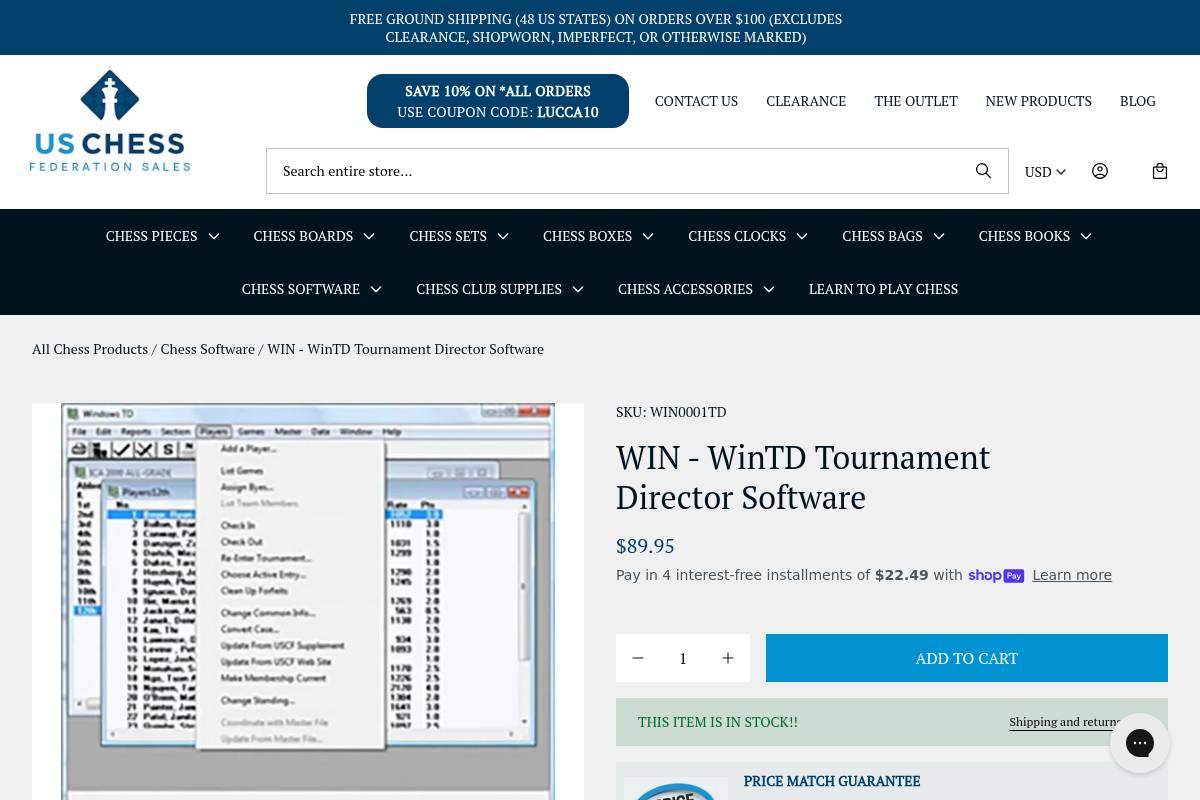
Task: Open Shipping and returns link
Action: point(1067,722)
